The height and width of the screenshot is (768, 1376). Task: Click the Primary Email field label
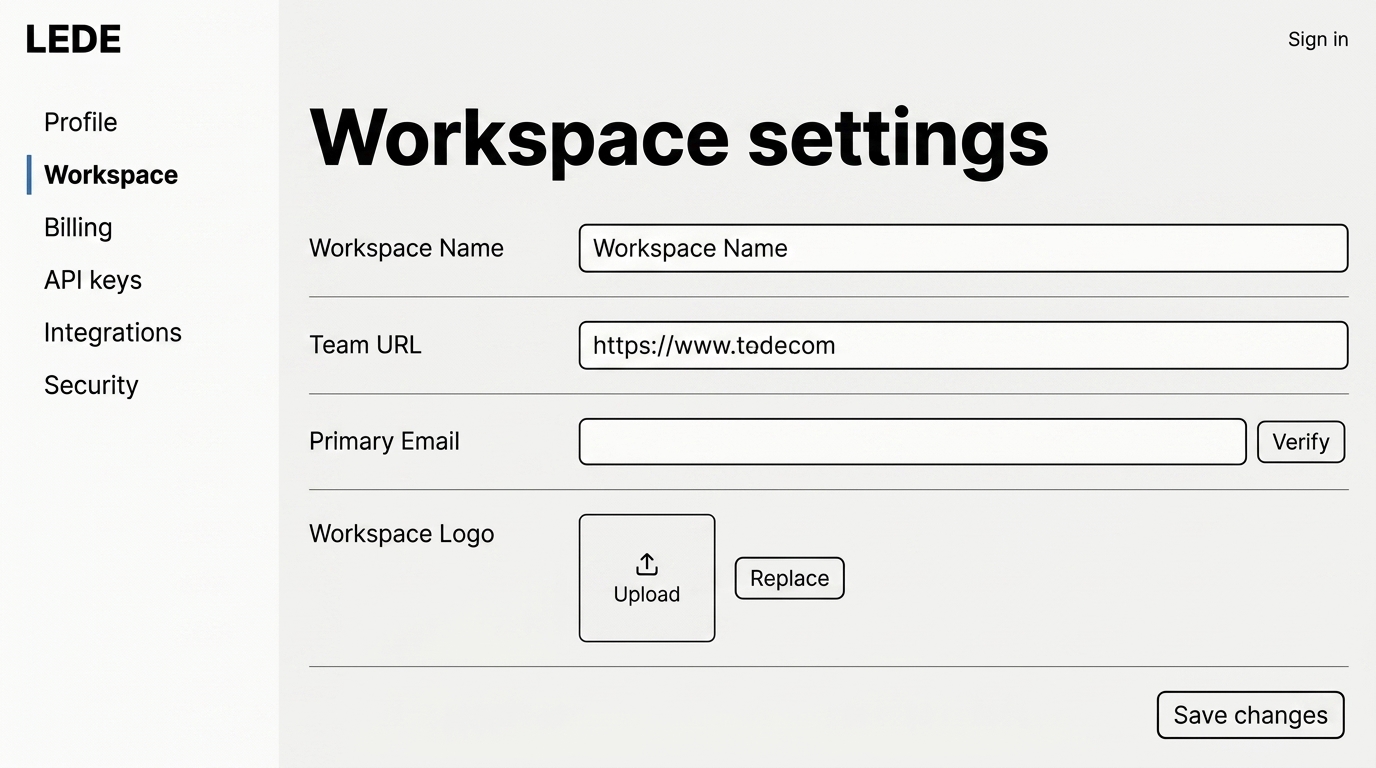pyautogui.click(x=384, y=442)
